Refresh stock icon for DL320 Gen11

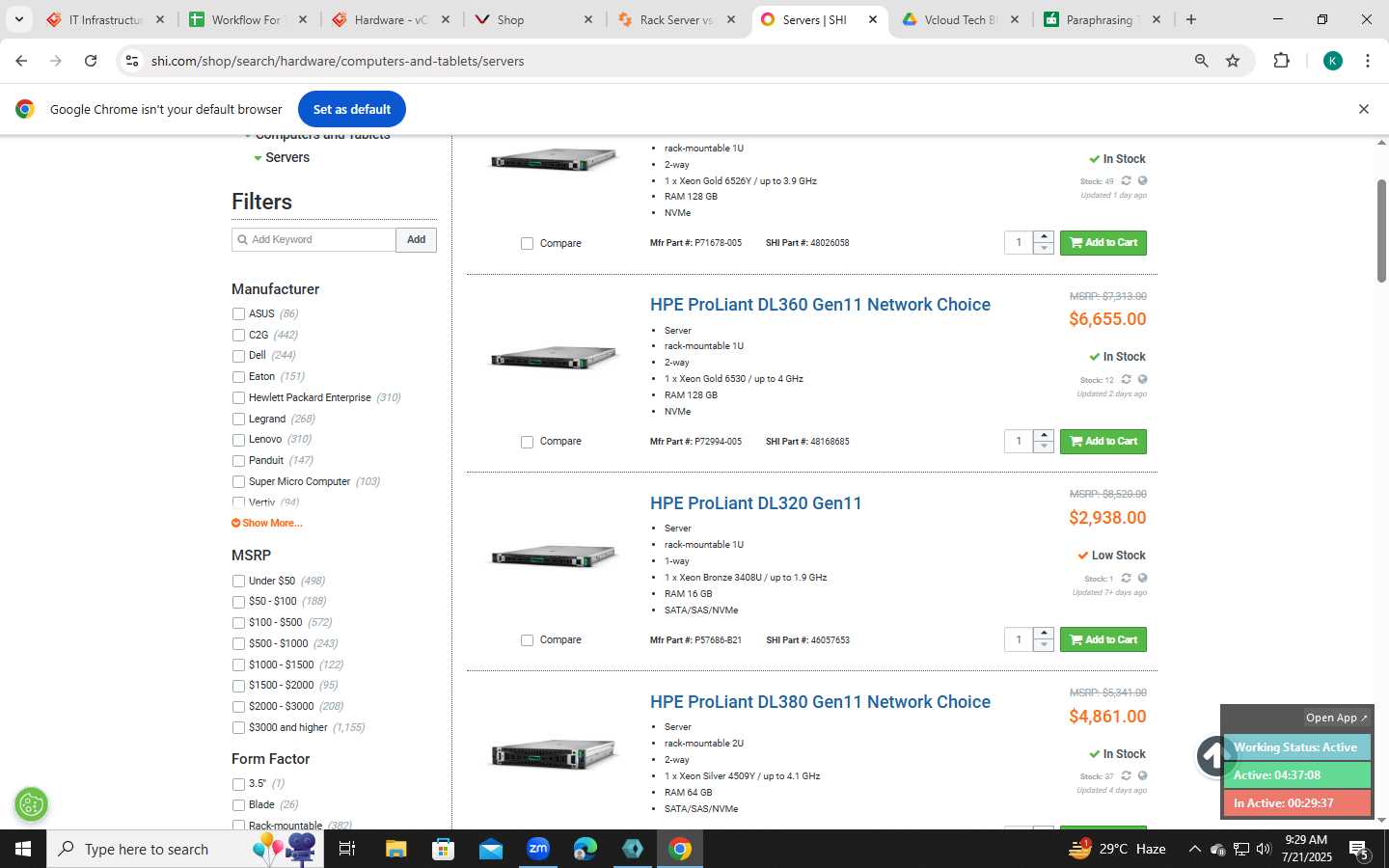[x=1126, y=578]
